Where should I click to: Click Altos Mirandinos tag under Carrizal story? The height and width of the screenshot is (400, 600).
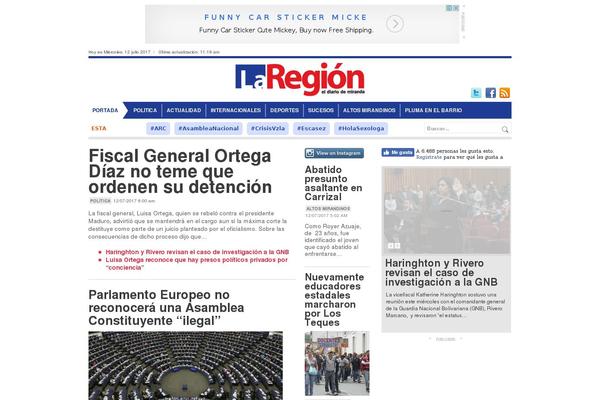pyautogui.click(x=328, y=209)
